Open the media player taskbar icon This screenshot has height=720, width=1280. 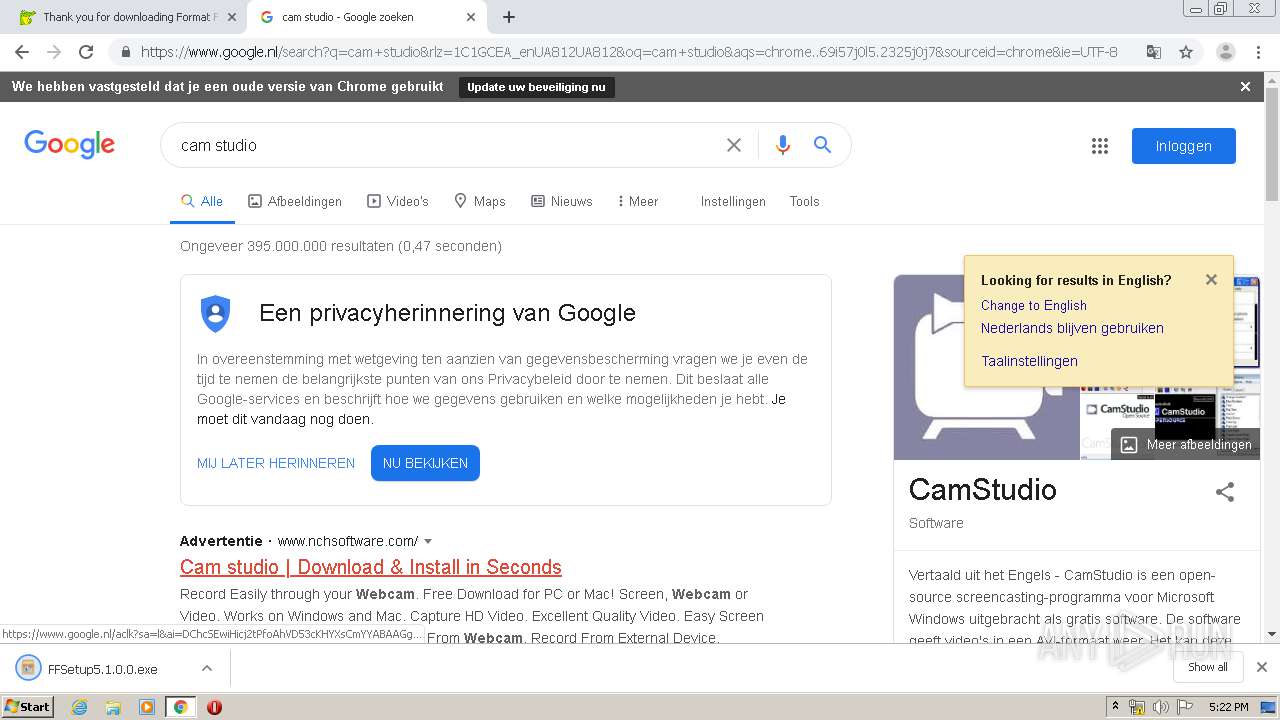[x=147, y=707]
